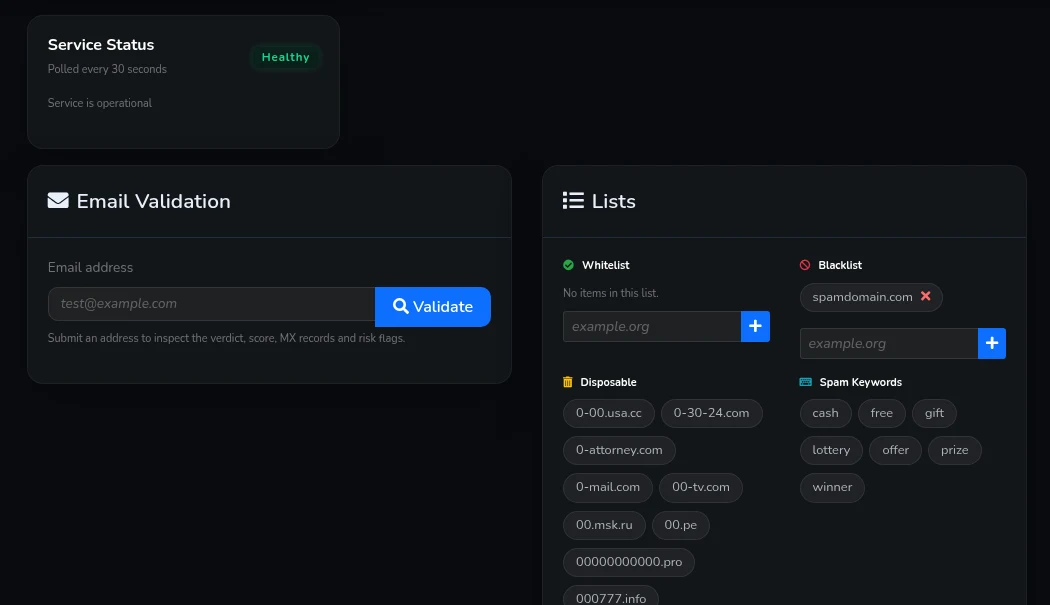Image resolution: width=1050 pixels, height=605 pixels.
Task: Click the cash spam keyword chip
Action: click(826, 413)
